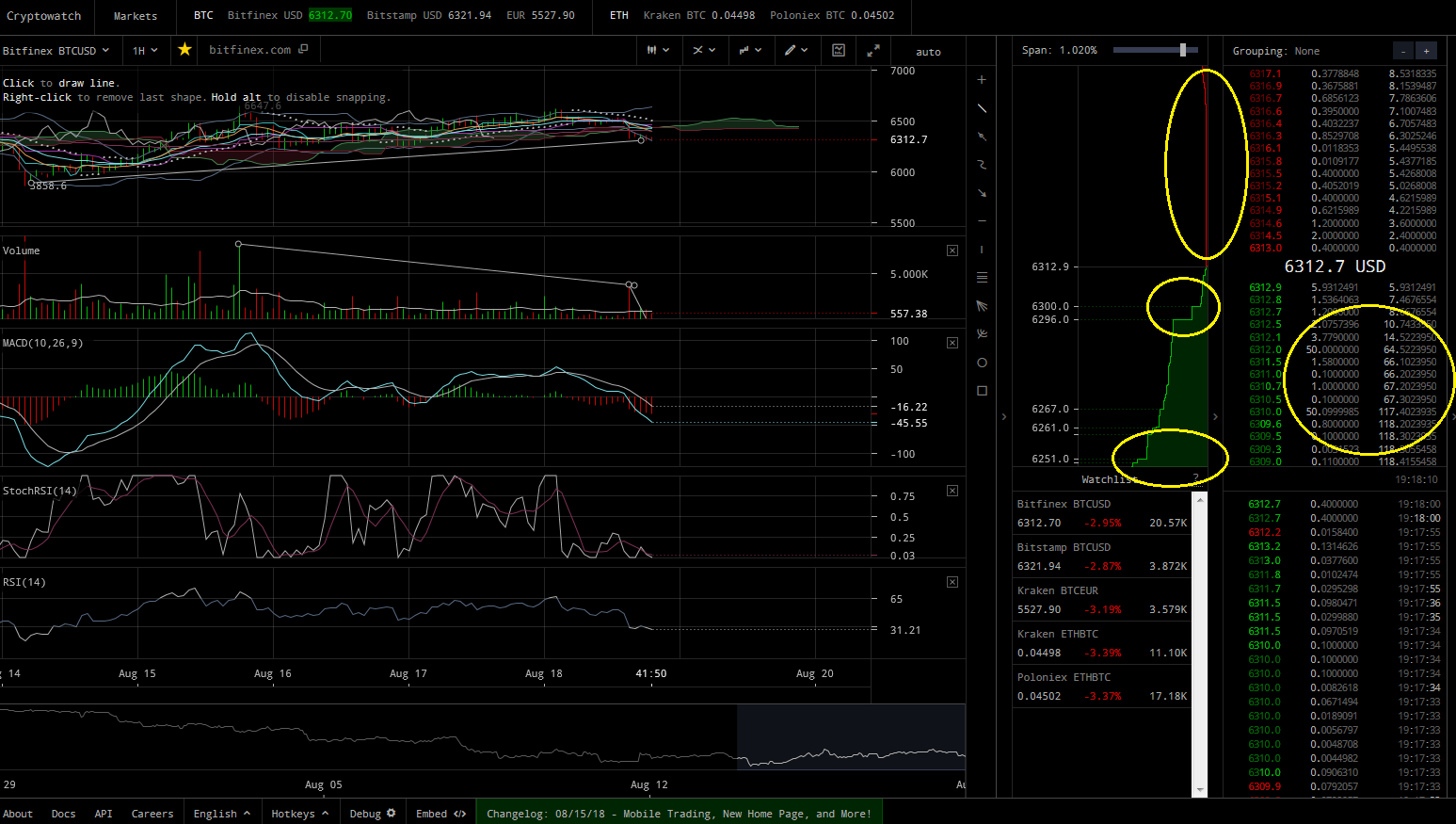The height and width of the screenshot is (824, 1456).
Task: Select the Fibonacci retracement lines tool
Action: click(x=982, y=278)
